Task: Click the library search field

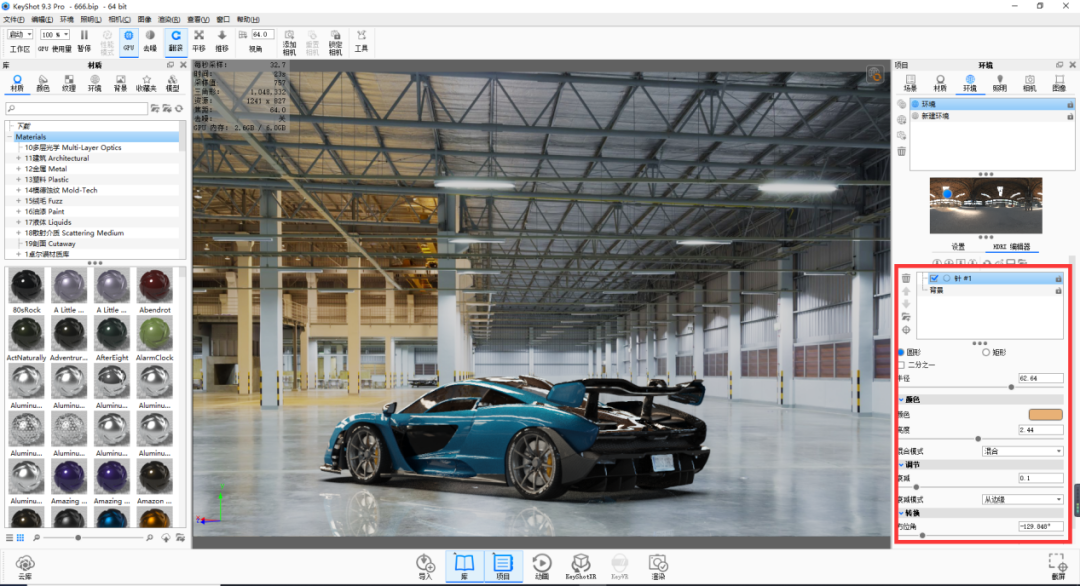Action: [76, 108]
